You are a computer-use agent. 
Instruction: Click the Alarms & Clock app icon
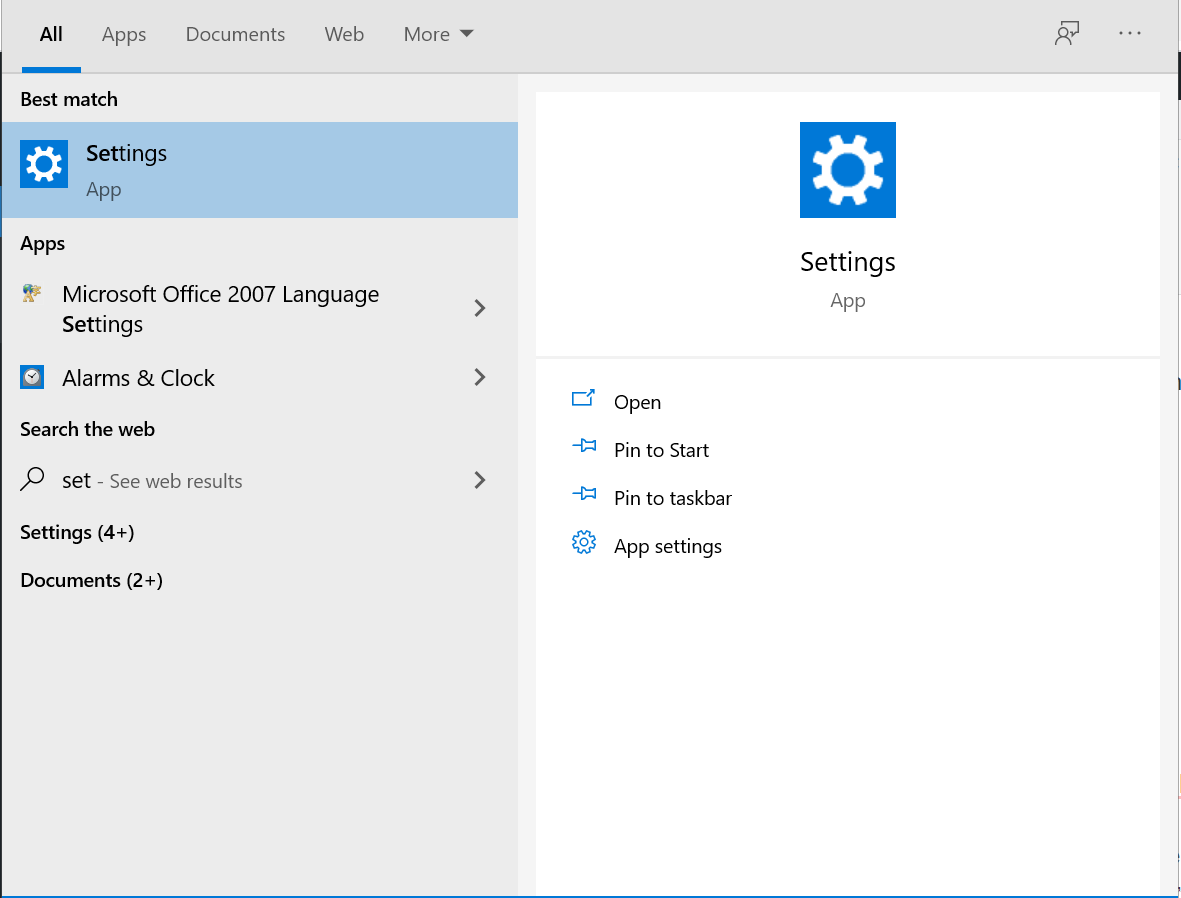pos(32,377)
